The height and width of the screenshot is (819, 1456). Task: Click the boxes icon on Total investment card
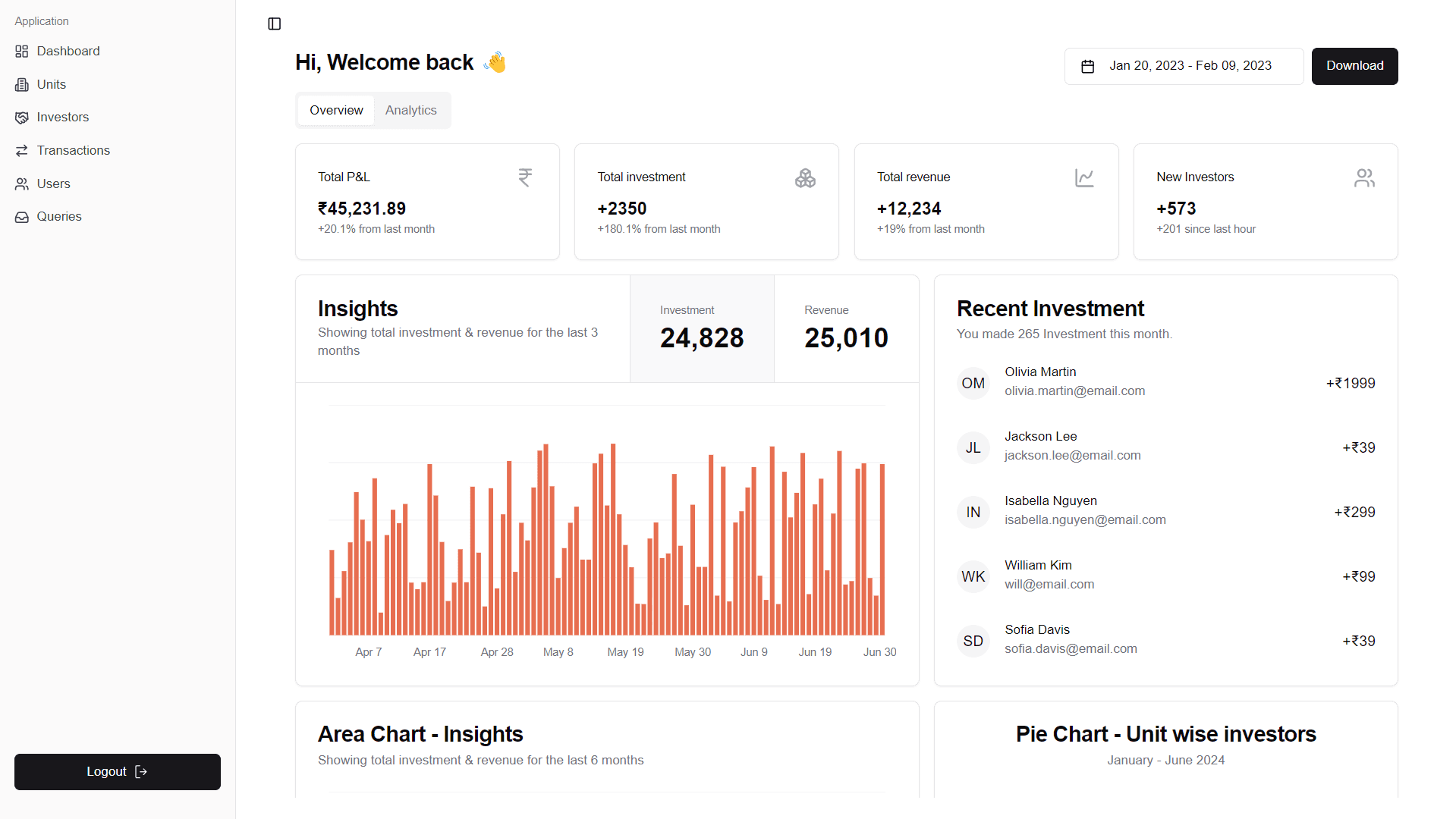pos(805,177)
